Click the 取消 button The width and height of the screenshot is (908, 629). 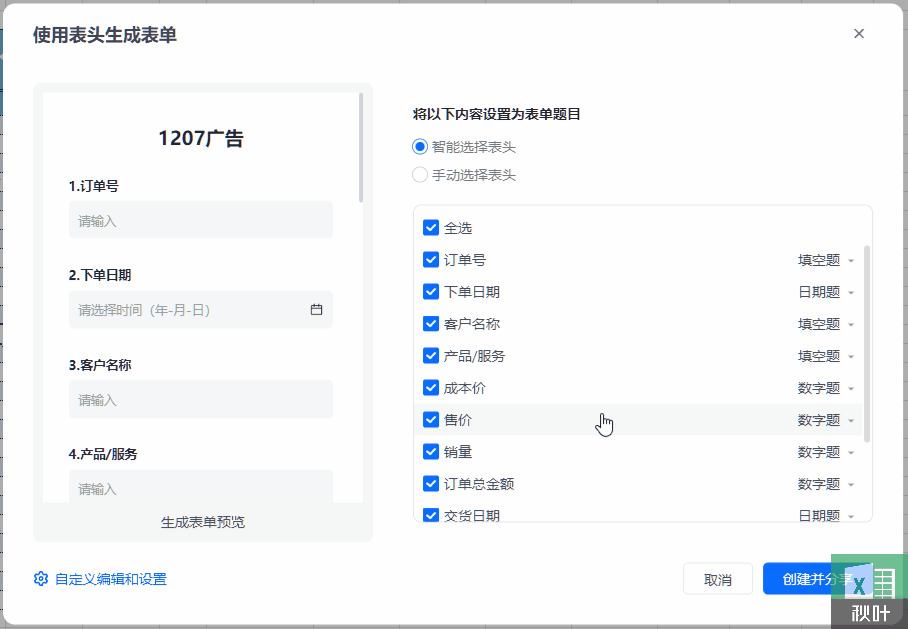tap(717, 579)
